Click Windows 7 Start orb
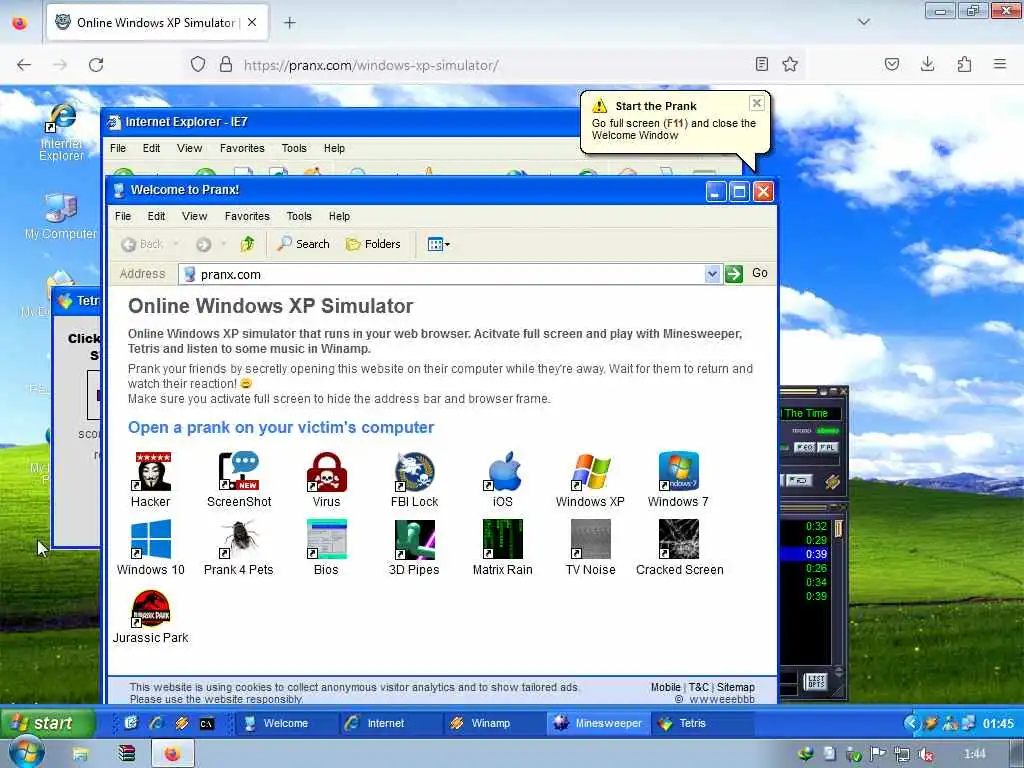Screen dimensions: 1024x768 click(x=26, y=754)
